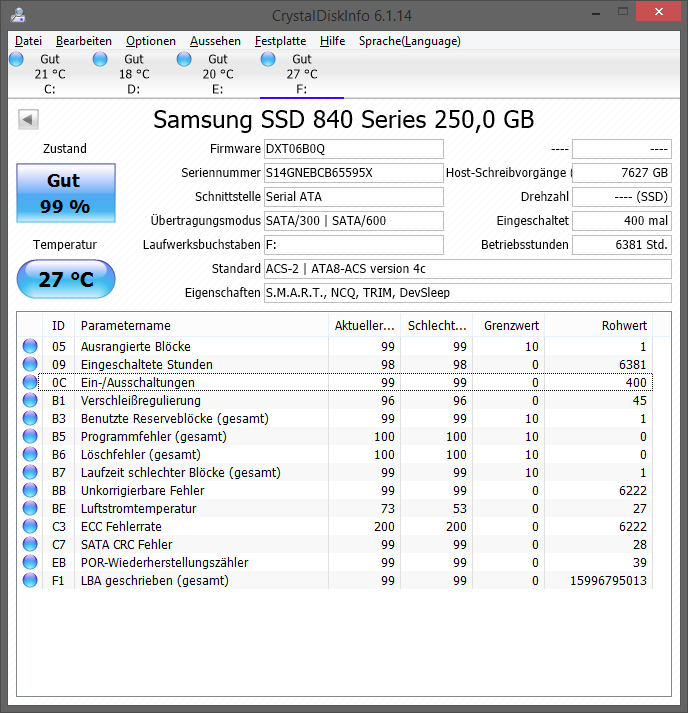Click the Laufwerksbuchstaben field F:
This screenshot has width=688, height=713.
[x=354, y=245]
